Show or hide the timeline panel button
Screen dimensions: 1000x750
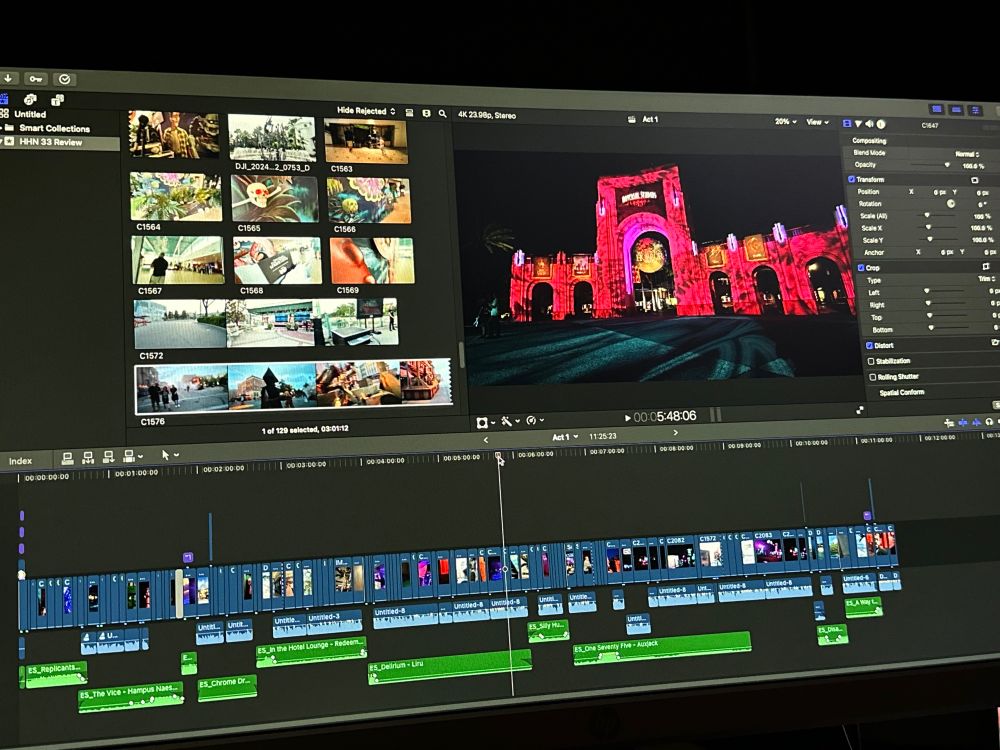pyautogui.click(x=956, y=110)
